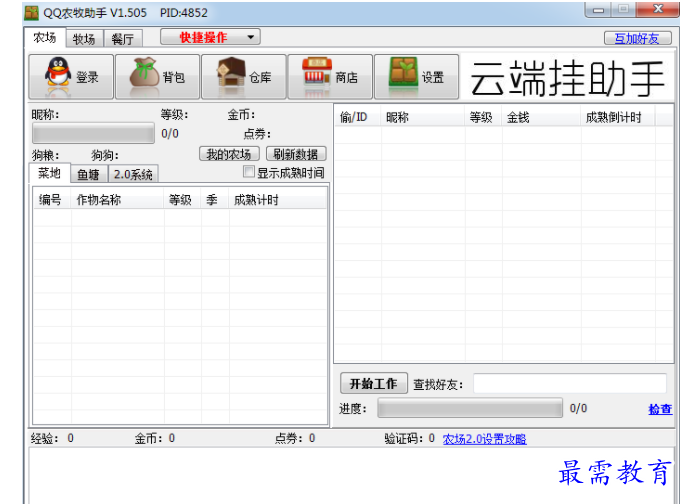Sort by the 编号 column header

52,200
